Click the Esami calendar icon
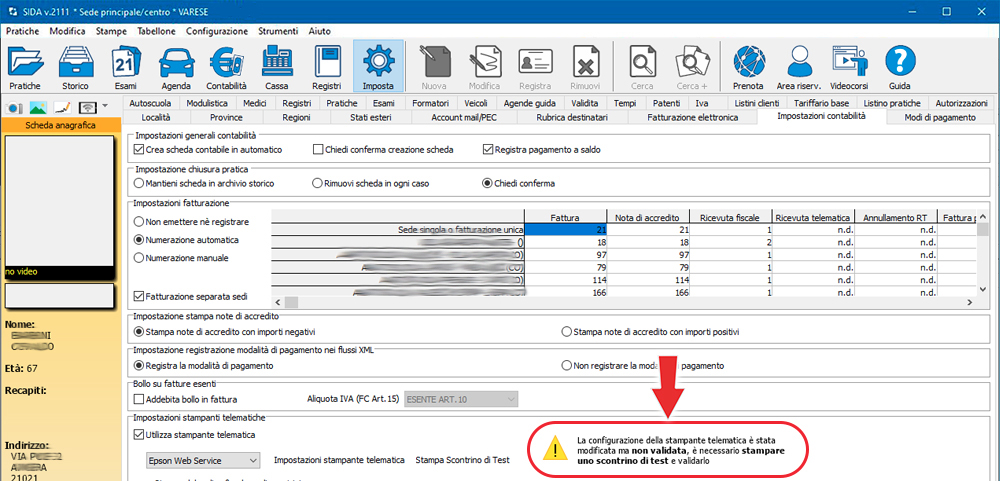The image size is (1000, 481). (x=125, y=66)
